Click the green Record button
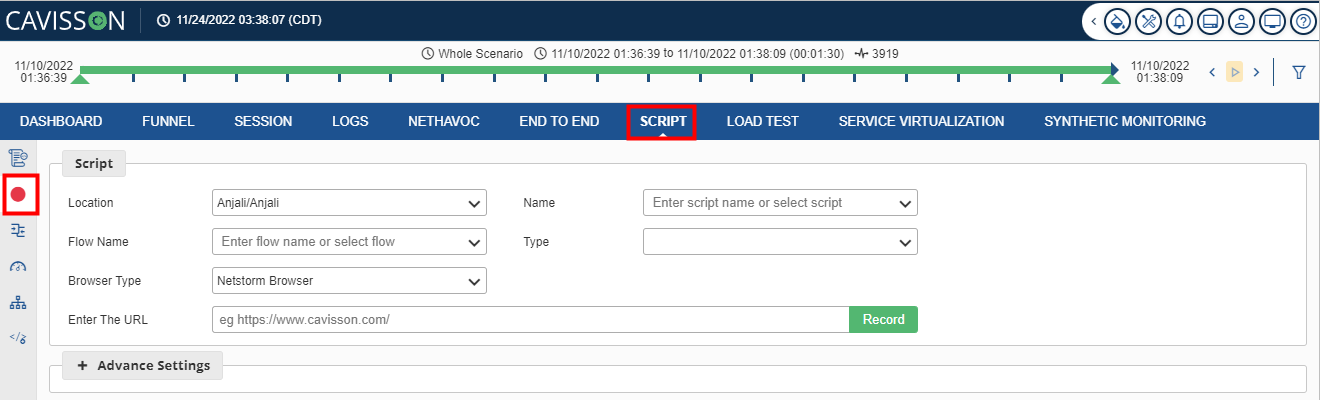This screenshot has width=1320, height=400. click(x=883, y=320)
